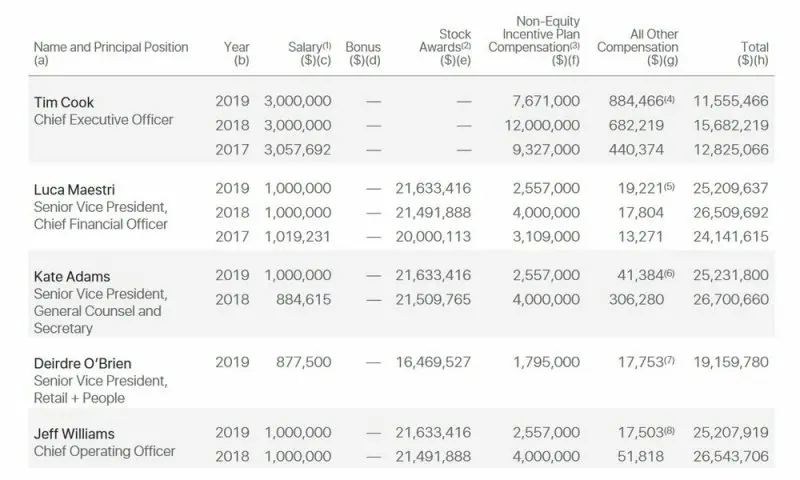
Task: Click the value 51,818
Action: tap(641, 457)
